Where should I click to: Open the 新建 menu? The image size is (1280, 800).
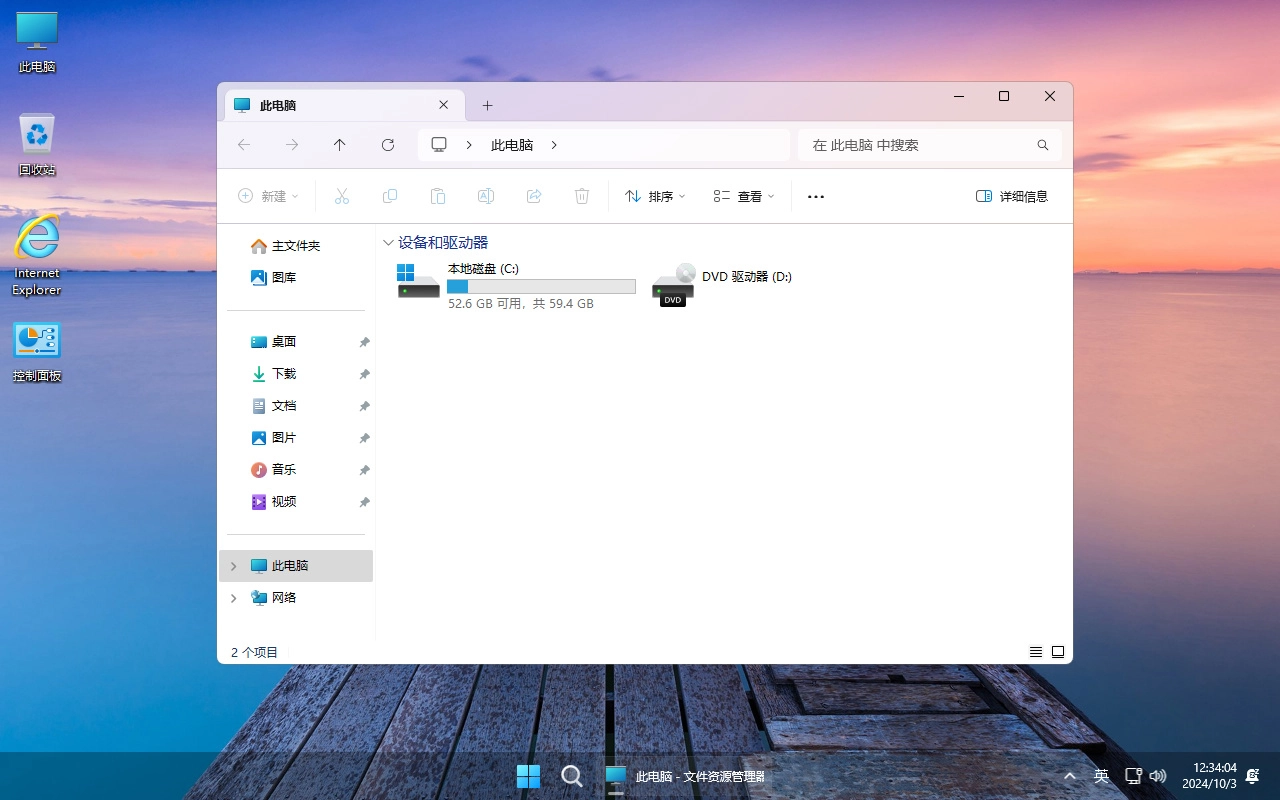point(267,196)
